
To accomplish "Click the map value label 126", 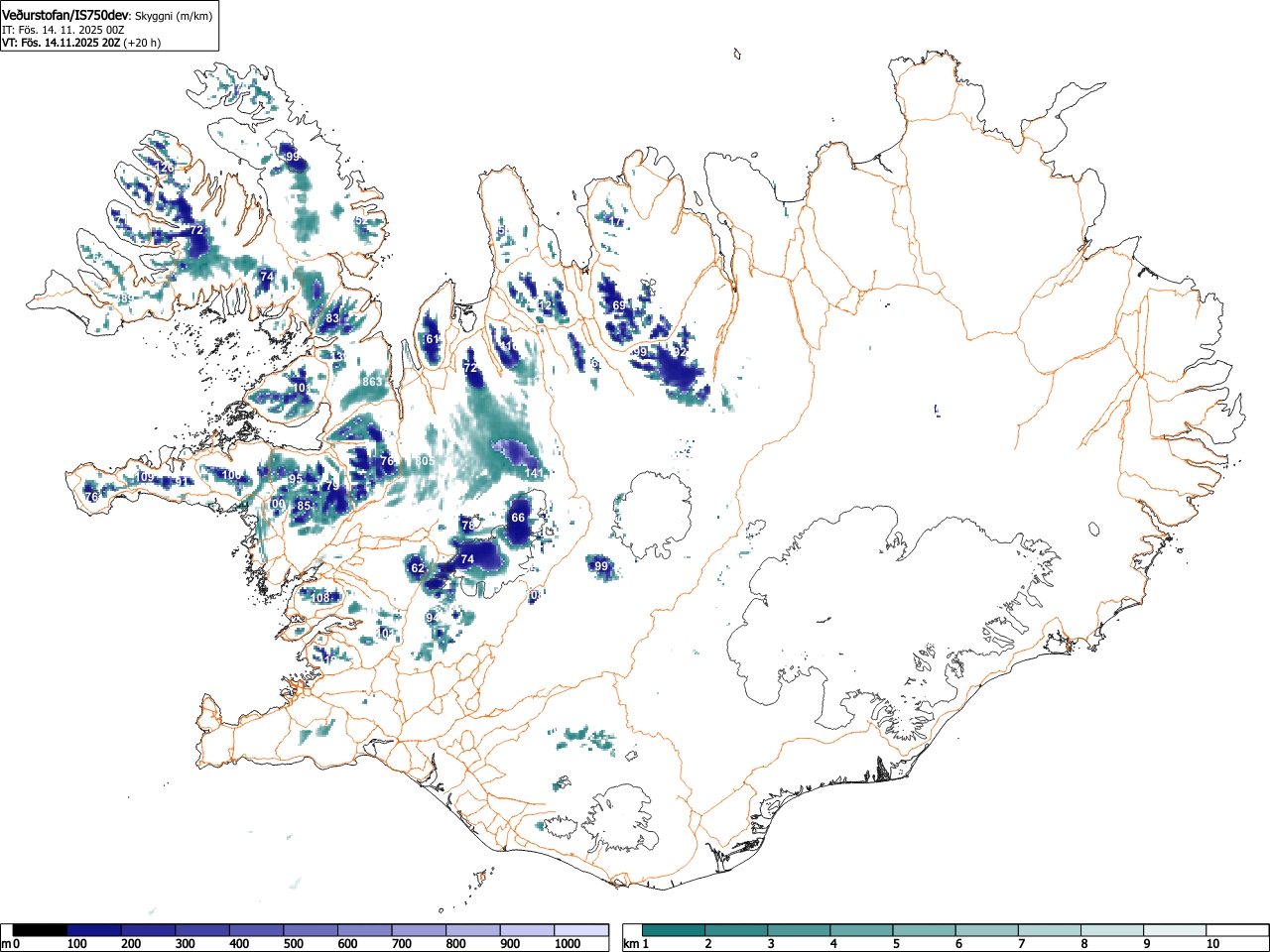I will [x=165, y=168].
